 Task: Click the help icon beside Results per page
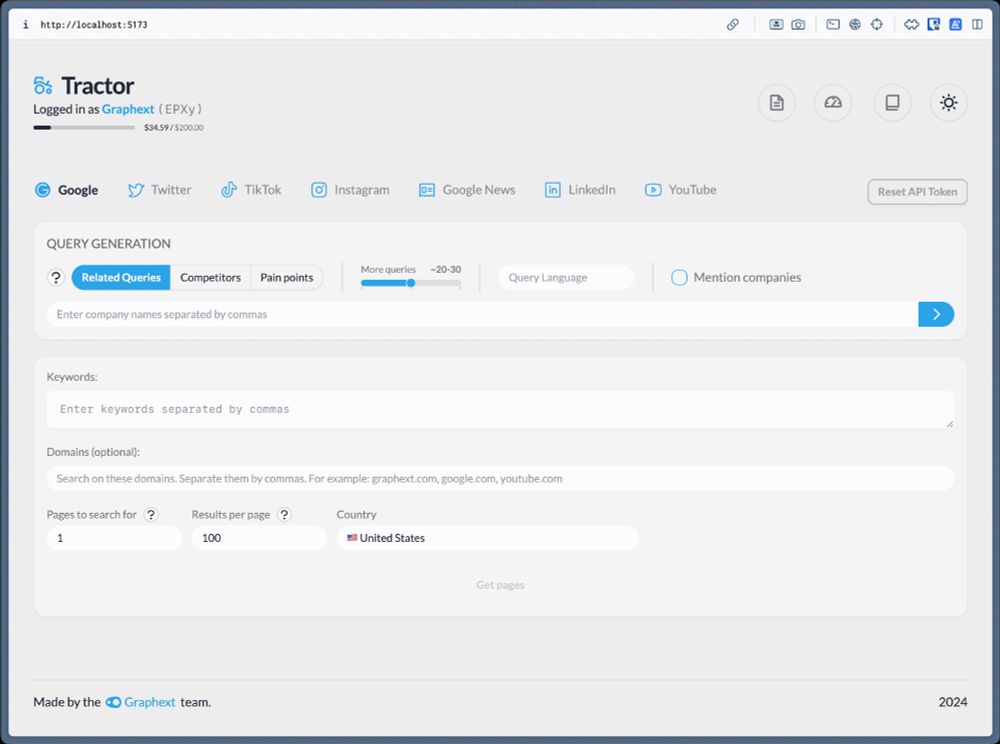[284, 514]
